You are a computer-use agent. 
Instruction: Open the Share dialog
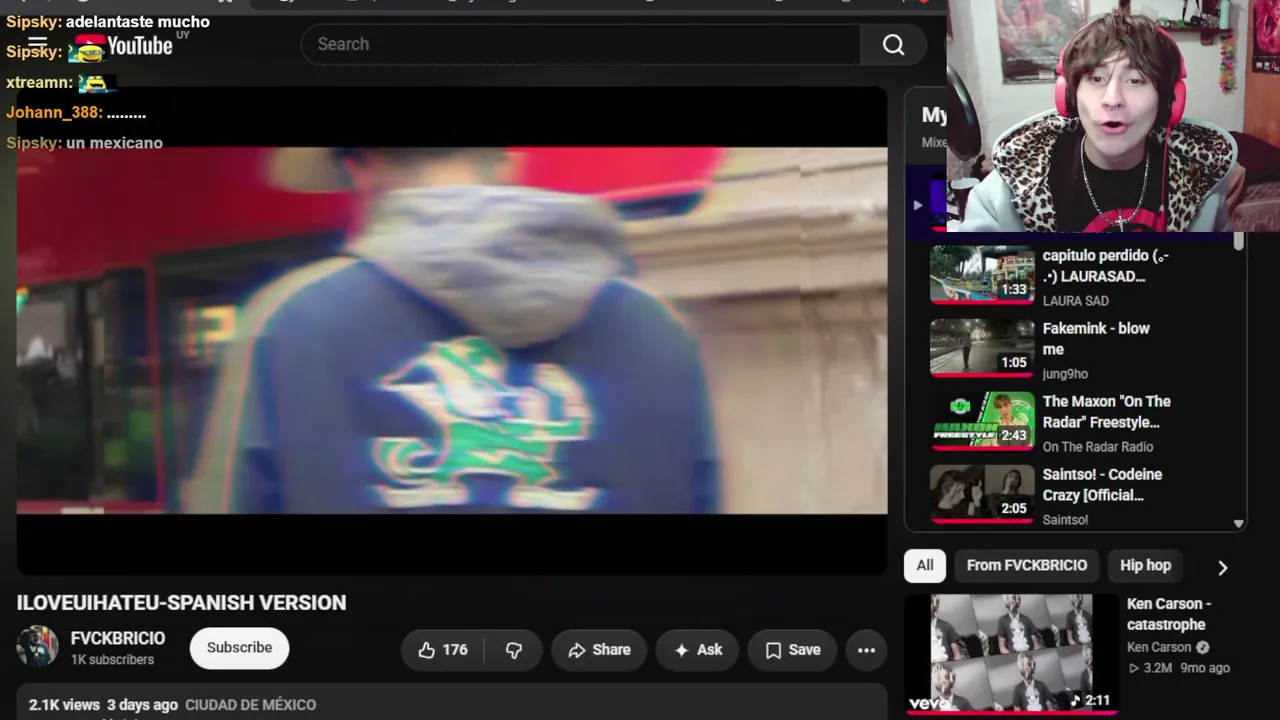pos(599,650)
